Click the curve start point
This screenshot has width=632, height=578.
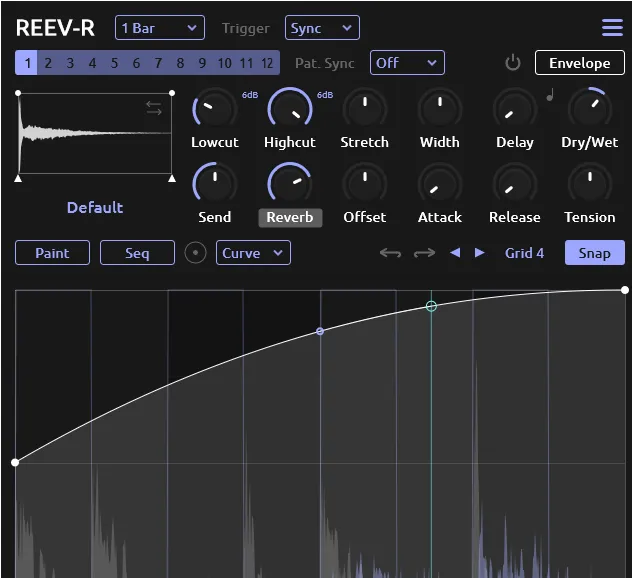point(15,462)
